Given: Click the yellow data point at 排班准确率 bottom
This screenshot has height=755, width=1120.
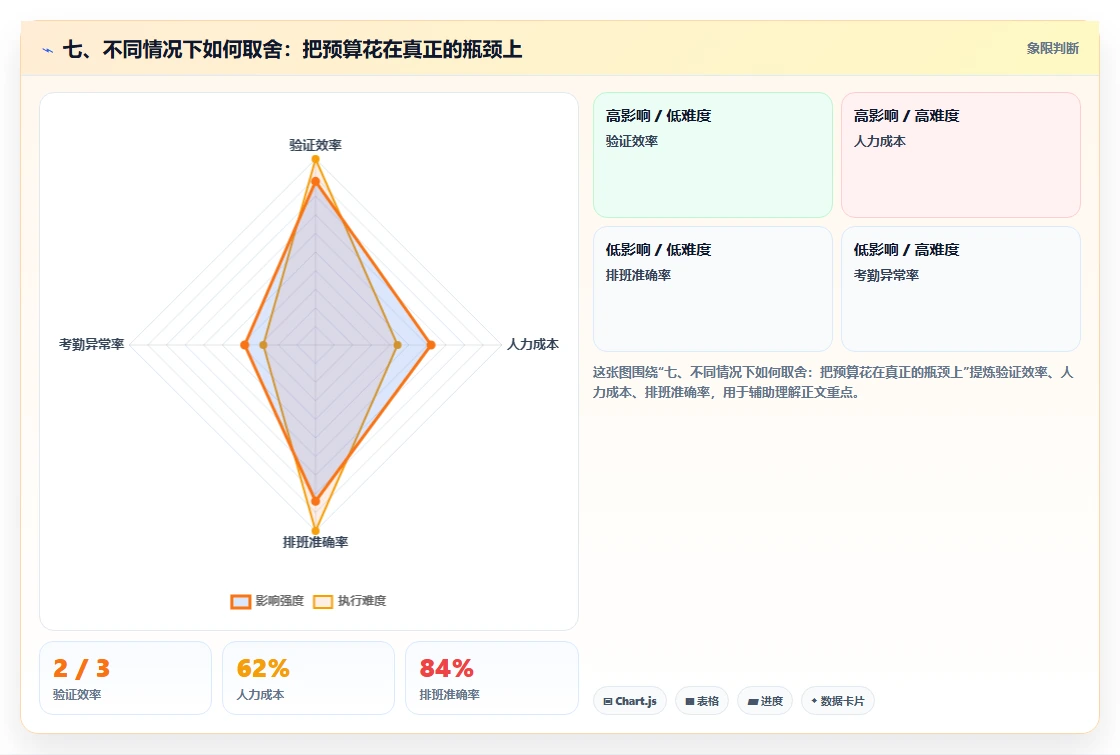Looking at the screenshot, I should tap(315, 531).
